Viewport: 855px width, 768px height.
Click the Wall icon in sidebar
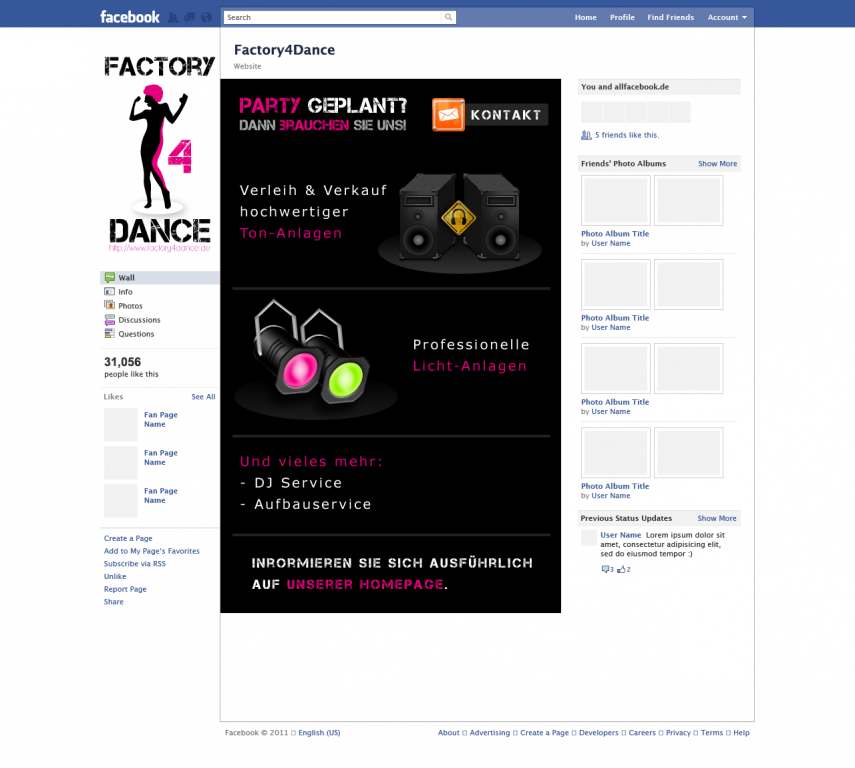click(x=110, y=277)
